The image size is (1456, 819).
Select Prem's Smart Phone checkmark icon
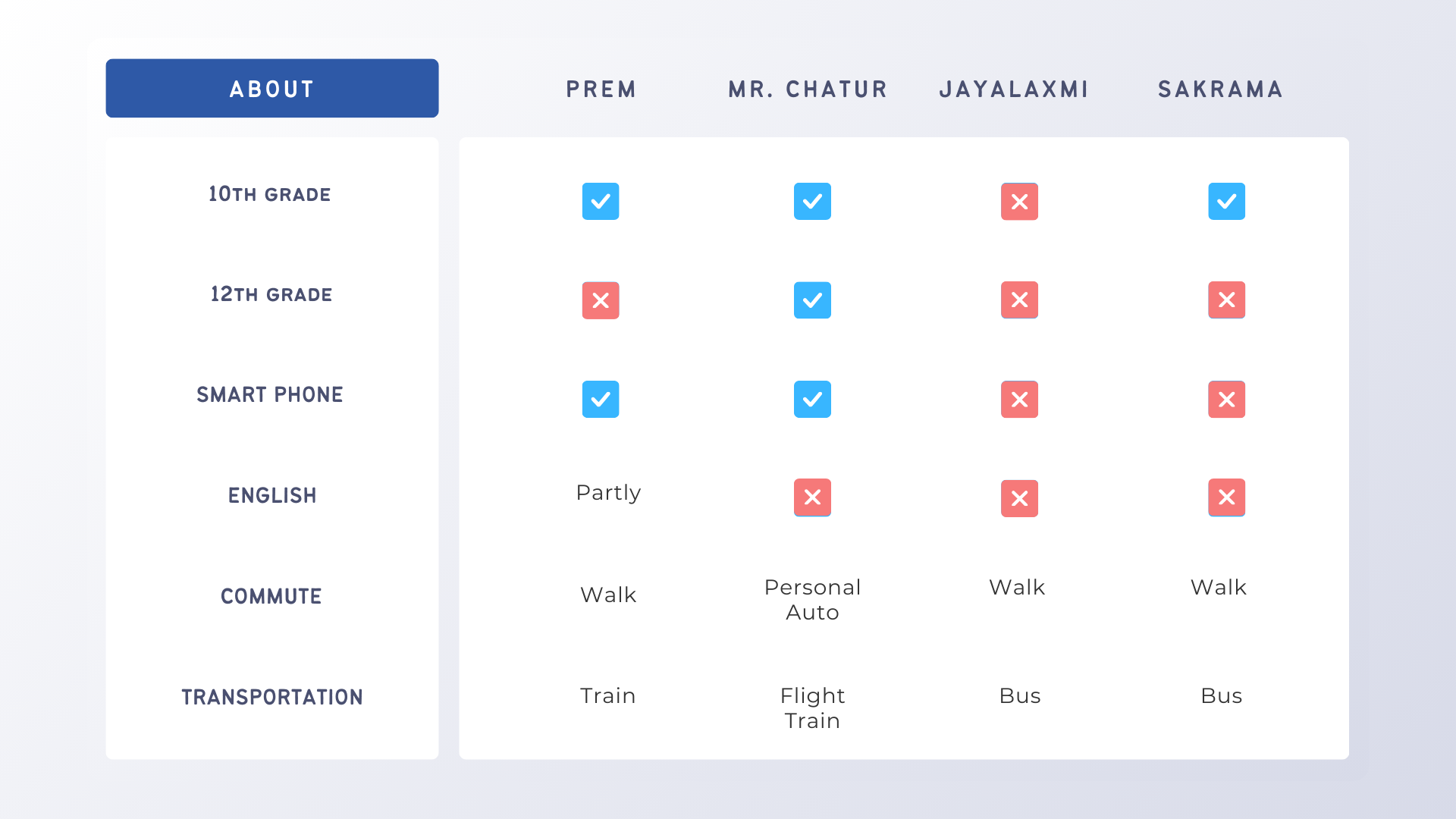tap(601, 399)
